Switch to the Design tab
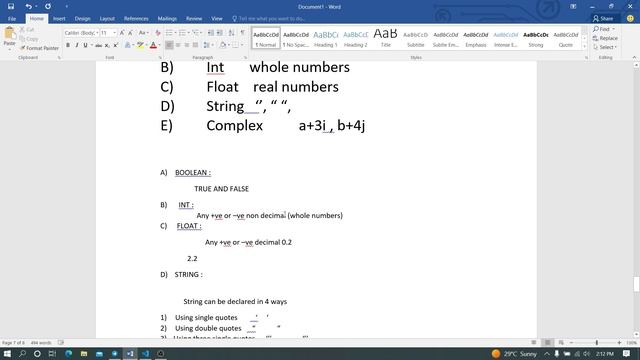This screenshot has width=640, height=360. [82, 19]
